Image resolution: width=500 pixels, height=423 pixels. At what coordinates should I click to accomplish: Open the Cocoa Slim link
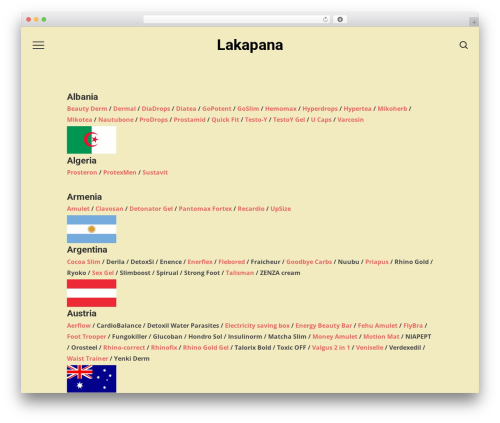coord(83,262)
